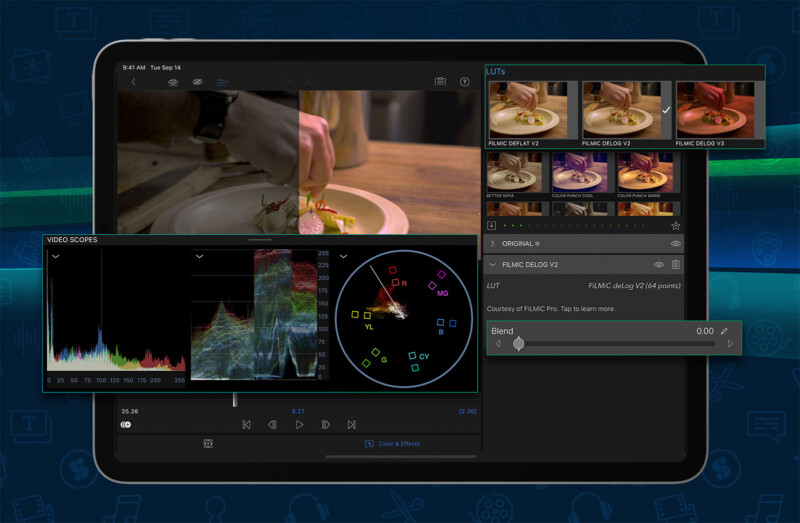Click the FiLMiC deLog V2 (64 points) LUT value

[x=634, y=286]
